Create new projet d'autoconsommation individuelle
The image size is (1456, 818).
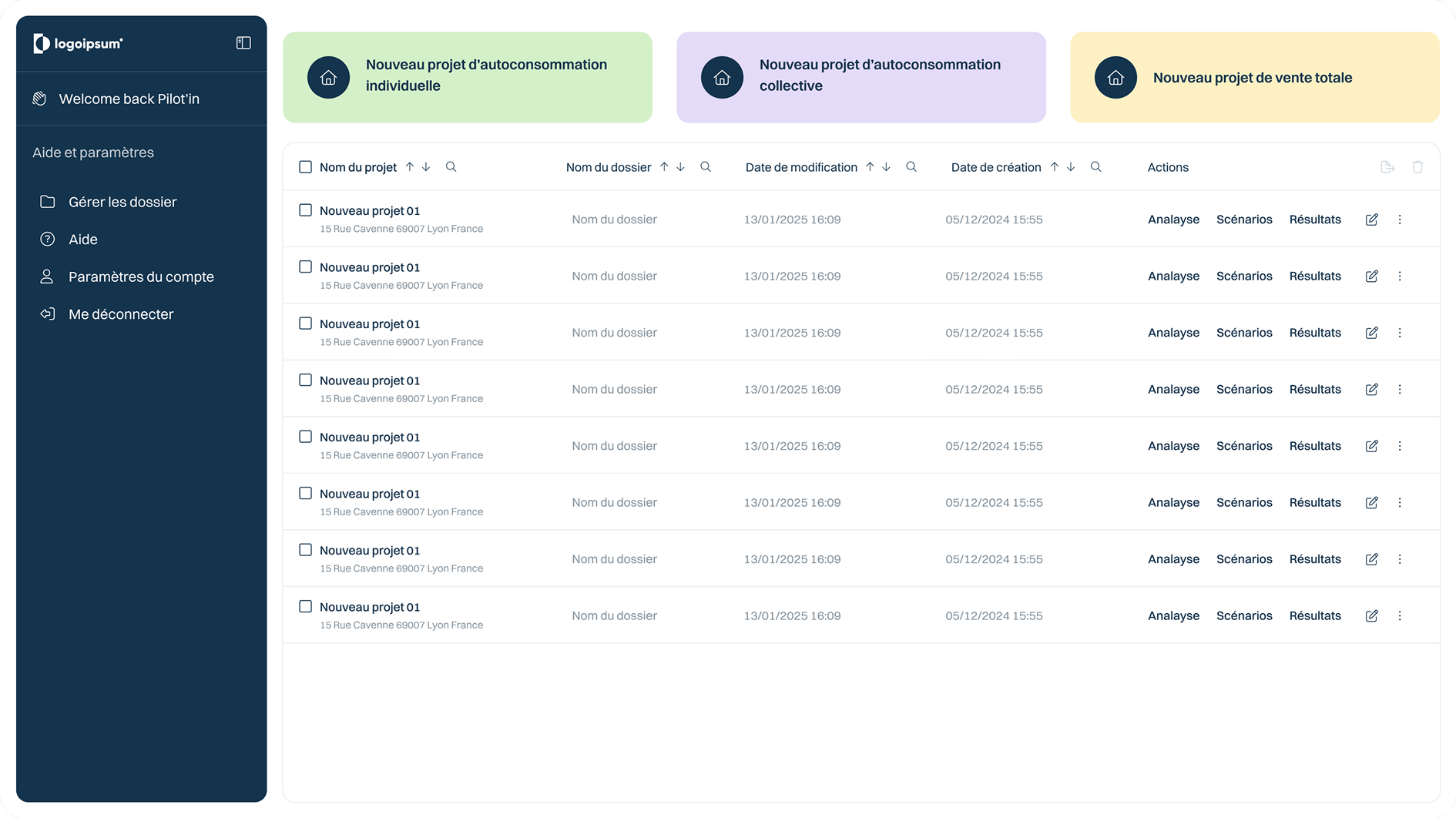(x=468, y=77)
